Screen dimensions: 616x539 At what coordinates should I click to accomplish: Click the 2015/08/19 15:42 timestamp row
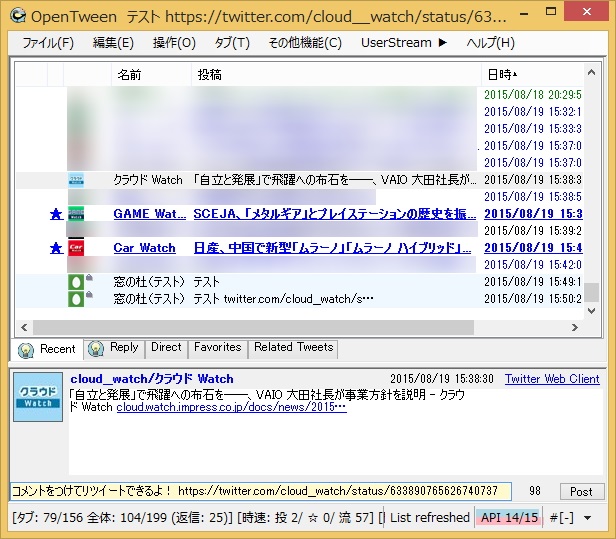(532, 264)
